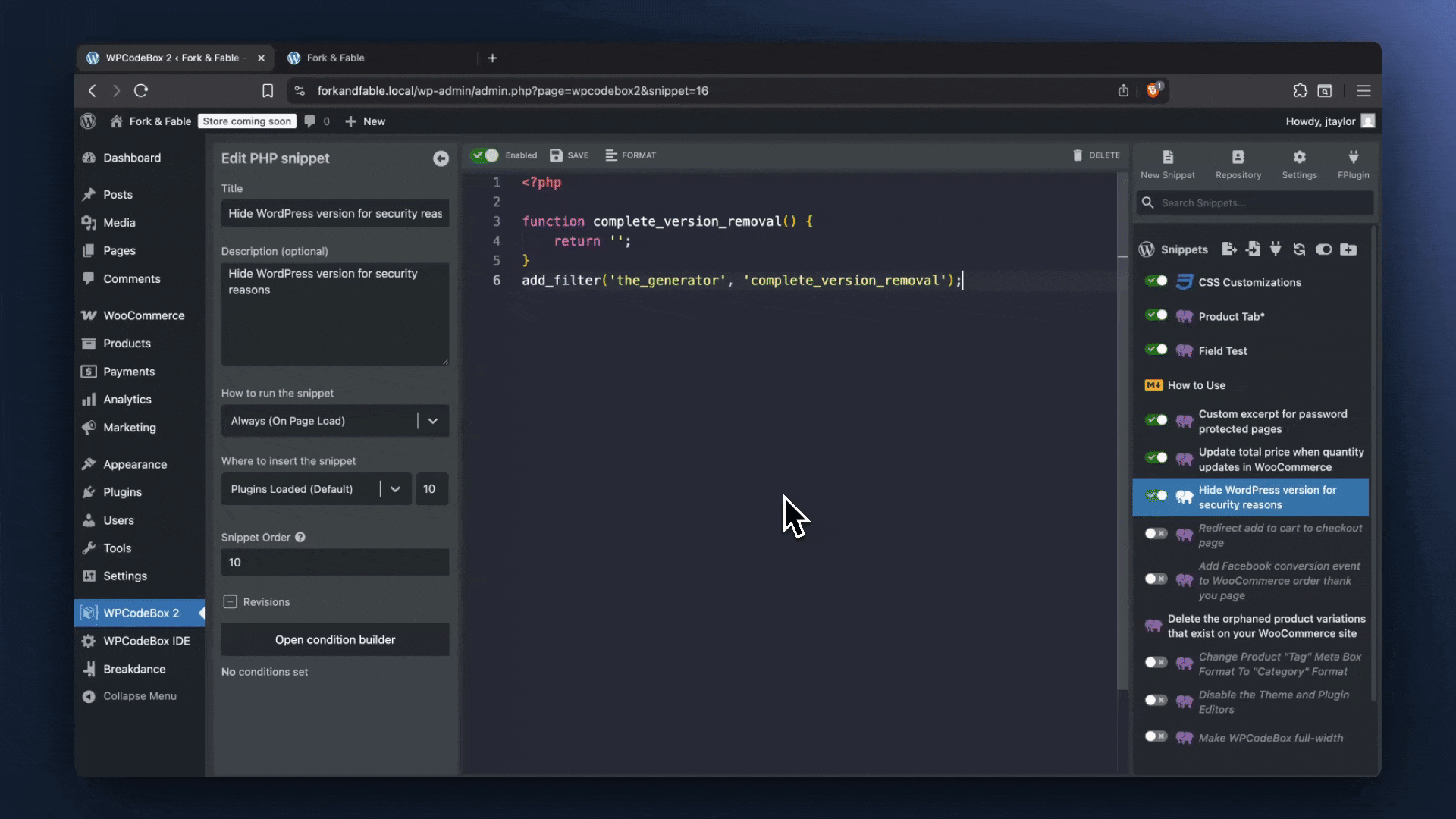Click the comments bubble in admin bar
Screen dimensions: 1456x819
[309, 121]
